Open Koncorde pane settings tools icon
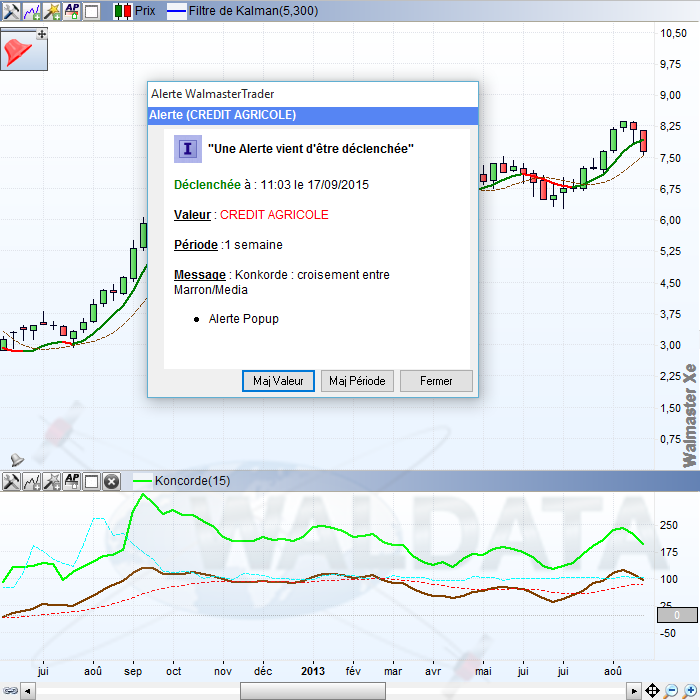 11,482
